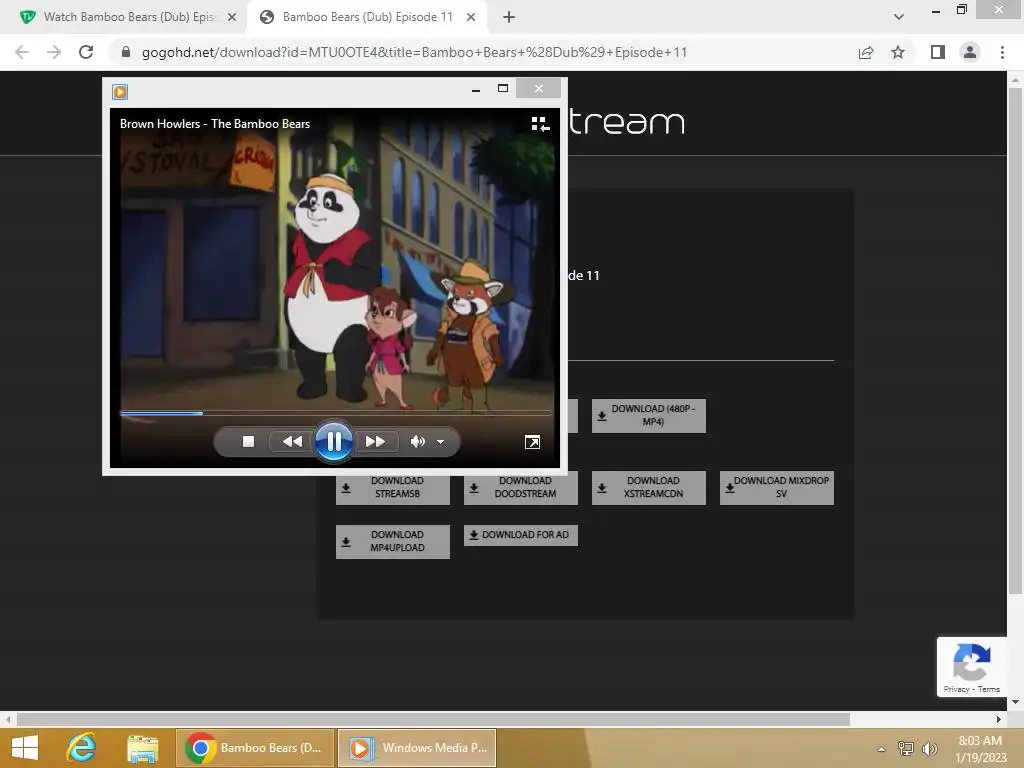Screen dimensions: 1024x768
Task: Stop playback in Windows Media Player
Action: pos(248,442)
